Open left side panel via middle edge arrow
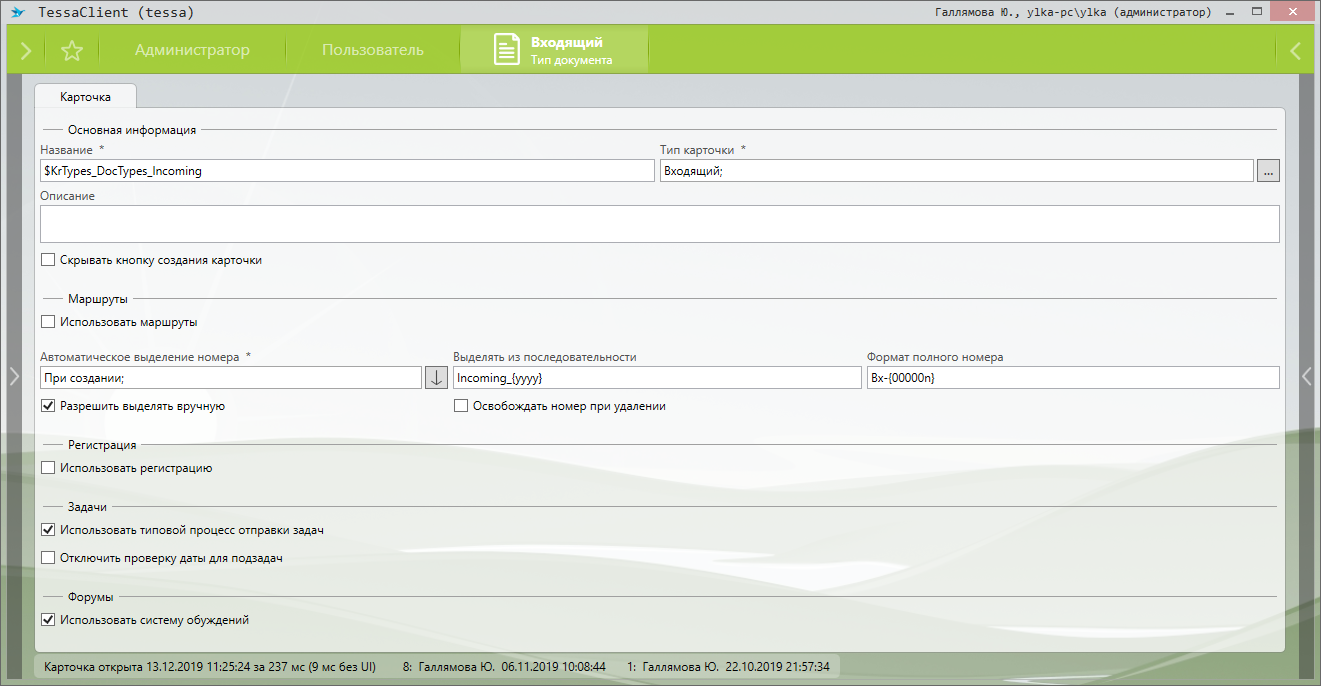The height and width of the screenshot is (686, 1321). point(13,376)
